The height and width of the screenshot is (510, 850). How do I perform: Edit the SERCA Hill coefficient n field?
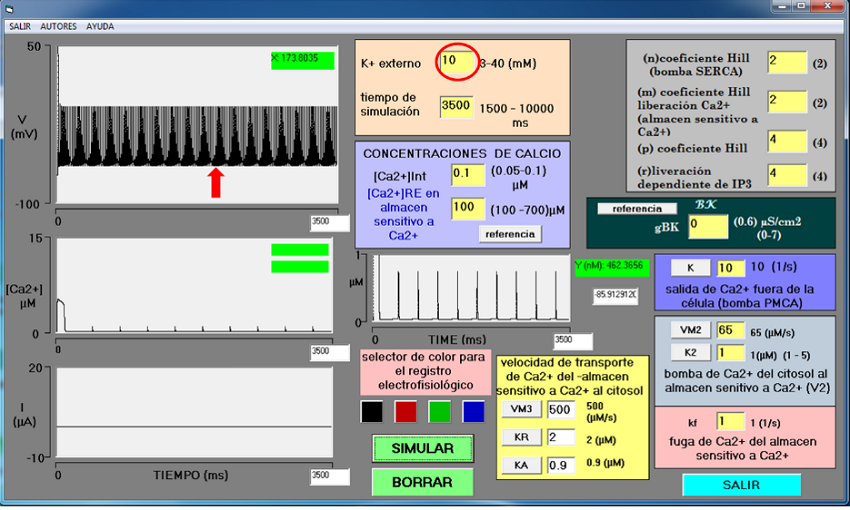click(x=786, y=62)
